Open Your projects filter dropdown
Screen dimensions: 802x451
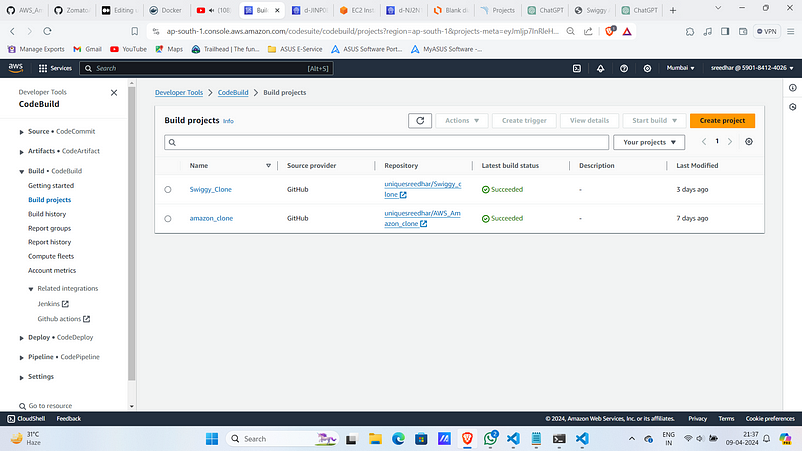[x=649, y=142]
